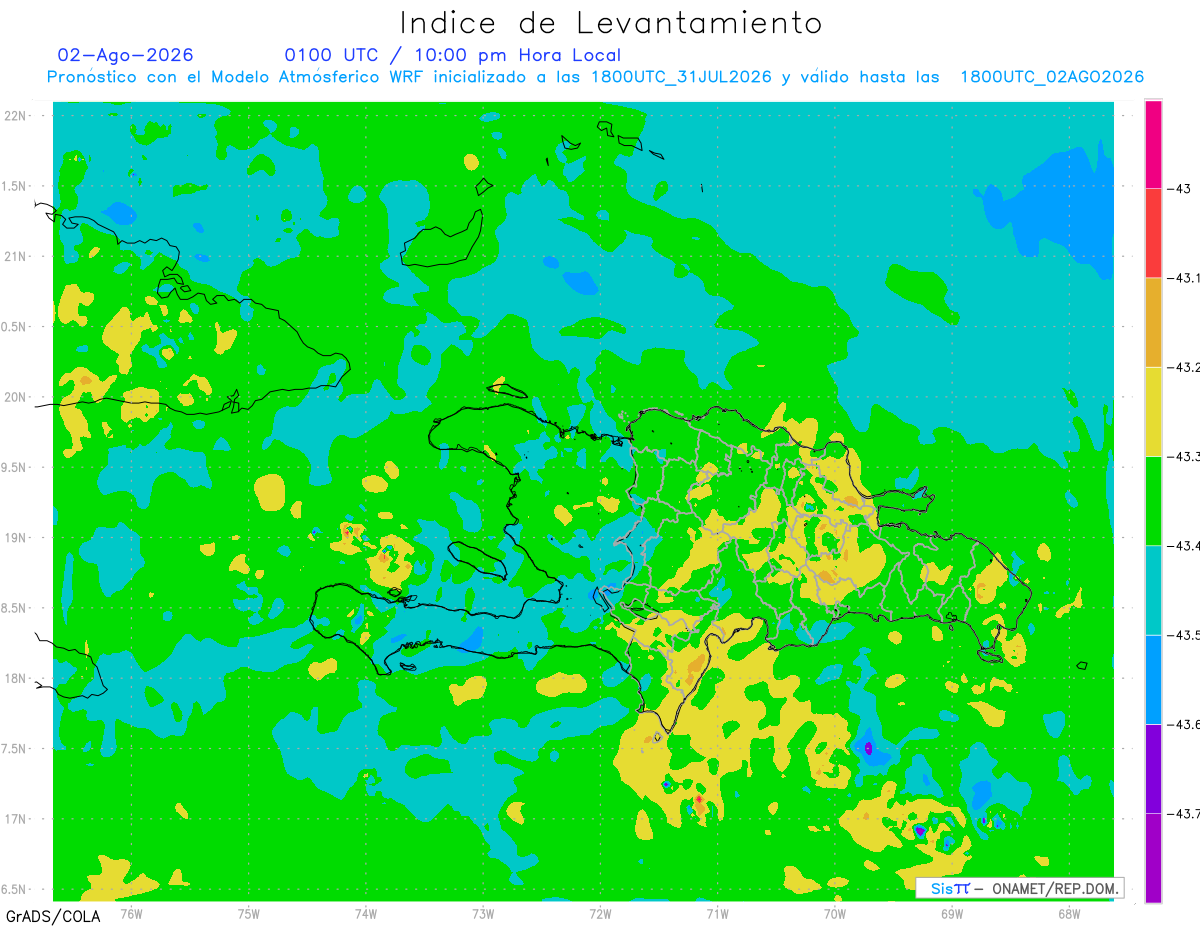Click the latitude label '18N'
The height and width of the screenshot is (927, 1200).
tap(15, 679)
